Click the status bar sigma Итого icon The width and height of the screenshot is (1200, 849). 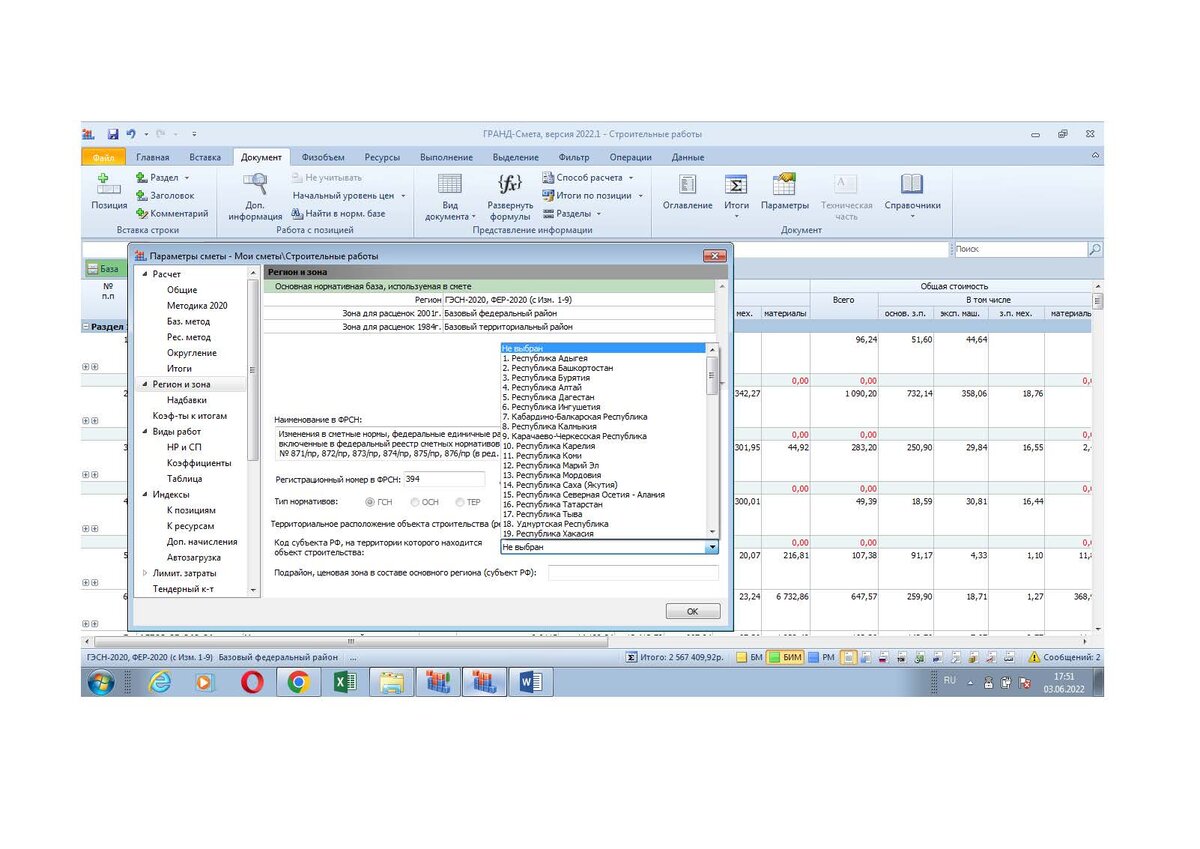[631, 657]
